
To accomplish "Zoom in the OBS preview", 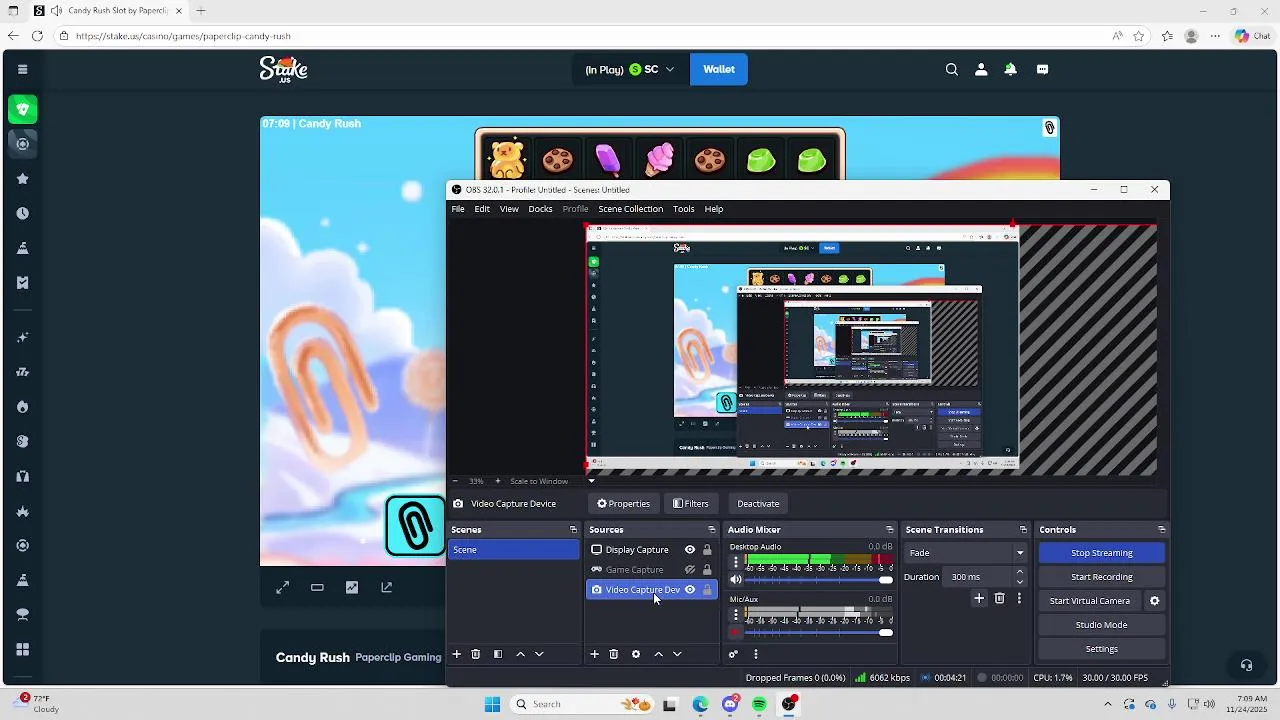I will 497,481.
